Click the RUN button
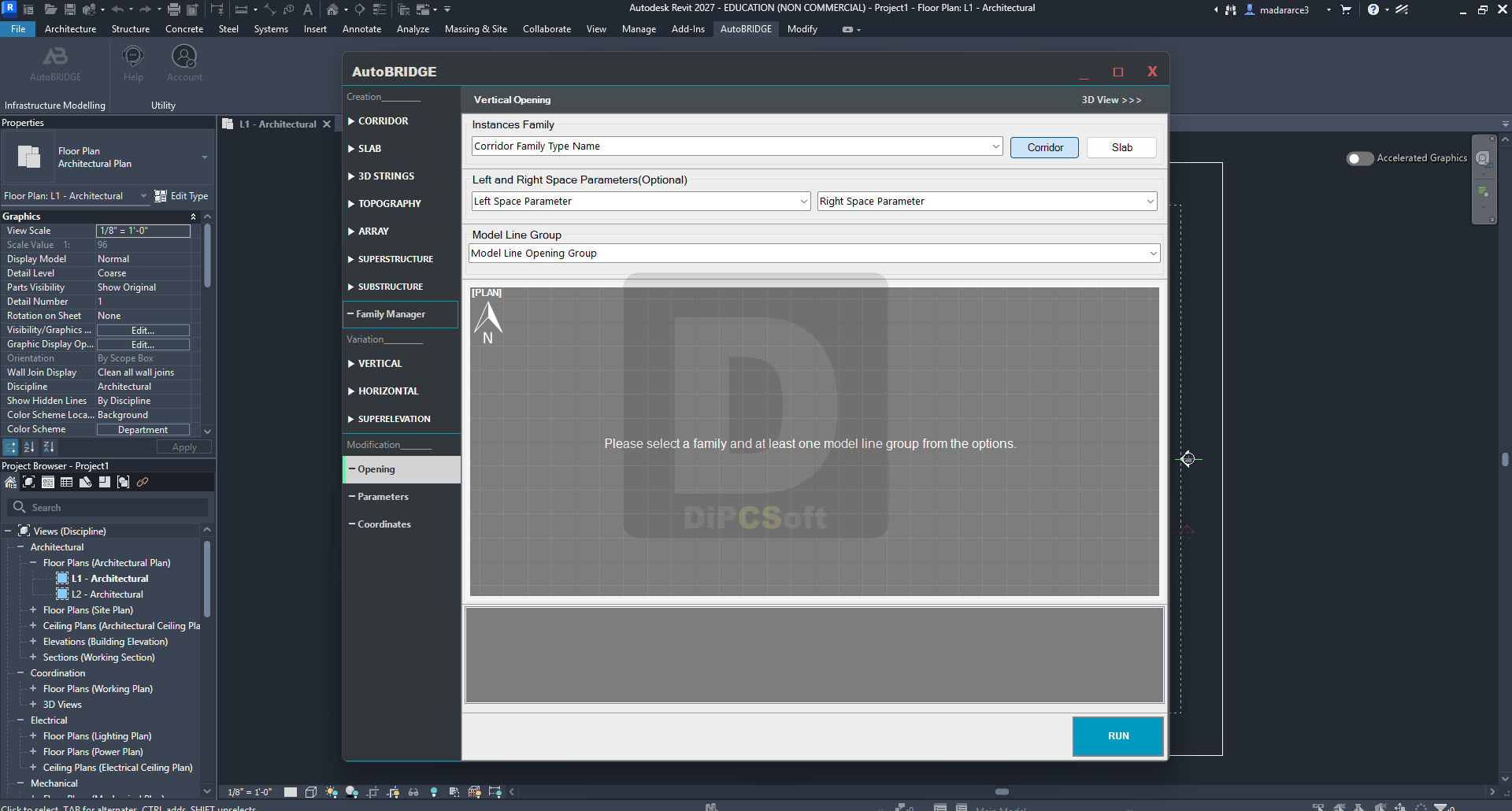The height and width of the screenshot is (811, 1512). pyautogui.click(x=1118, y=736)
